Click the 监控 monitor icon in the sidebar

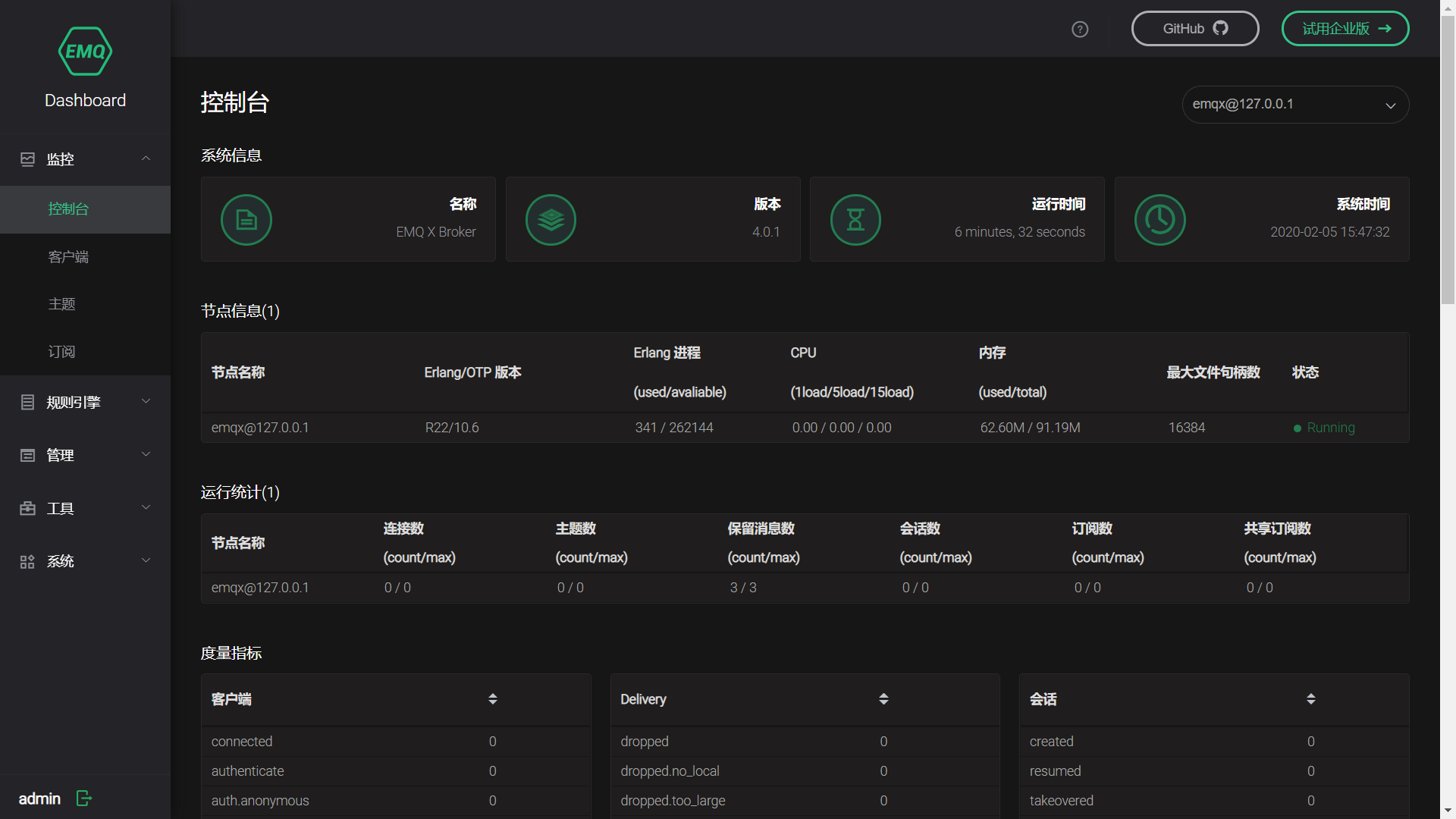point(28,159)
